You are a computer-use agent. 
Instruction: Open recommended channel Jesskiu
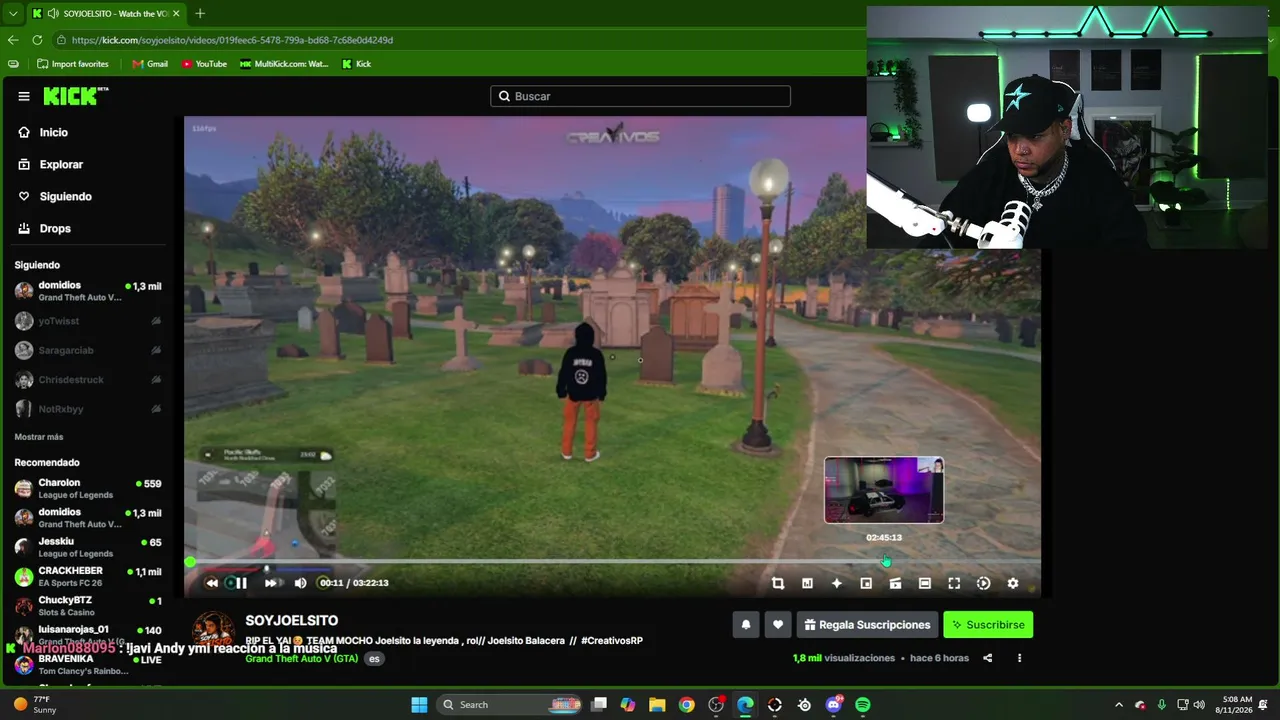(x=88, y=547)
